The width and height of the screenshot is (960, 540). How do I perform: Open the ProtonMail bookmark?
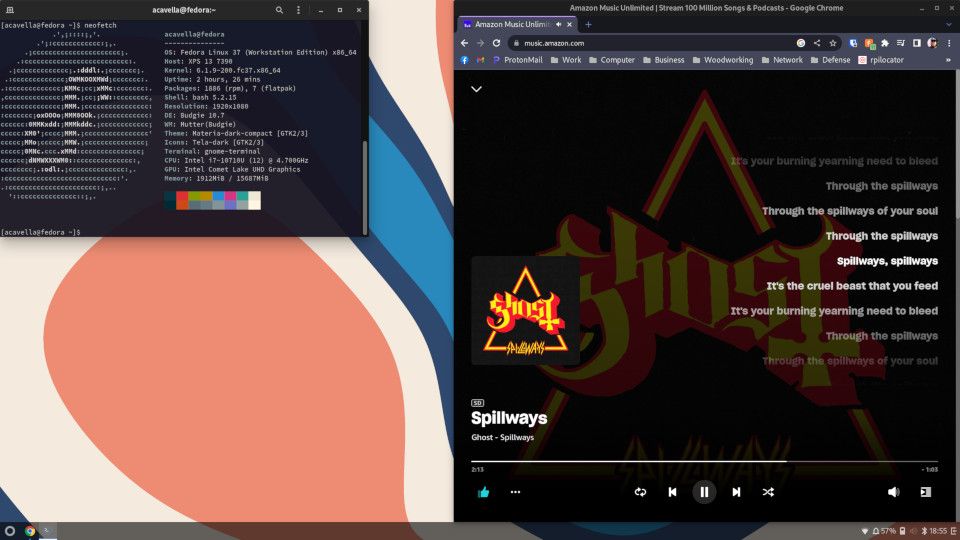click(517, 60)
